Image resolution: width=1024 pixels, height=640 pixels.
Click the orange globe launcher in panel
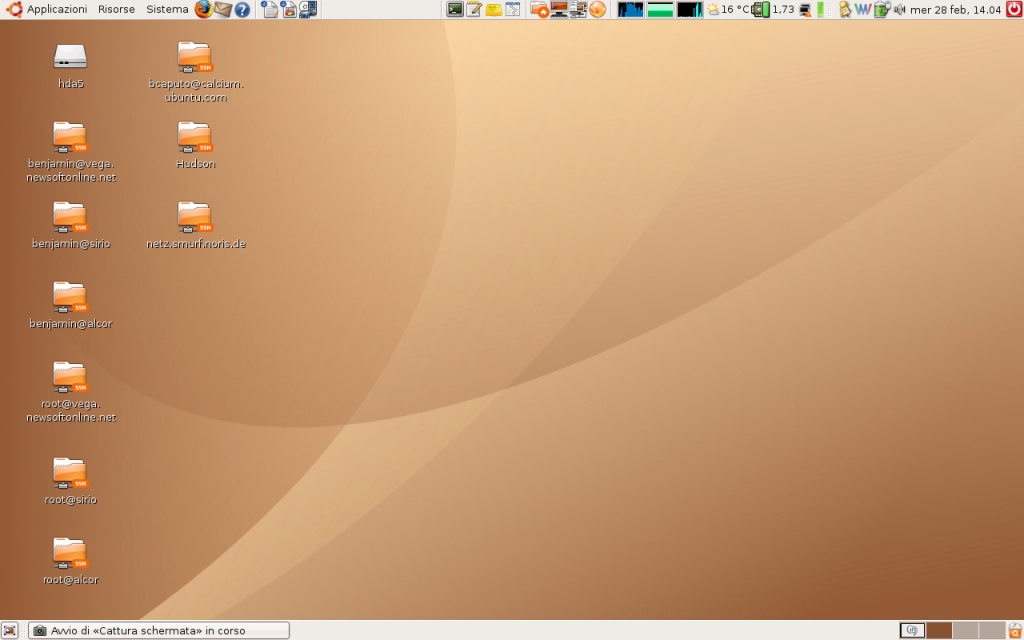pos(598,9)
